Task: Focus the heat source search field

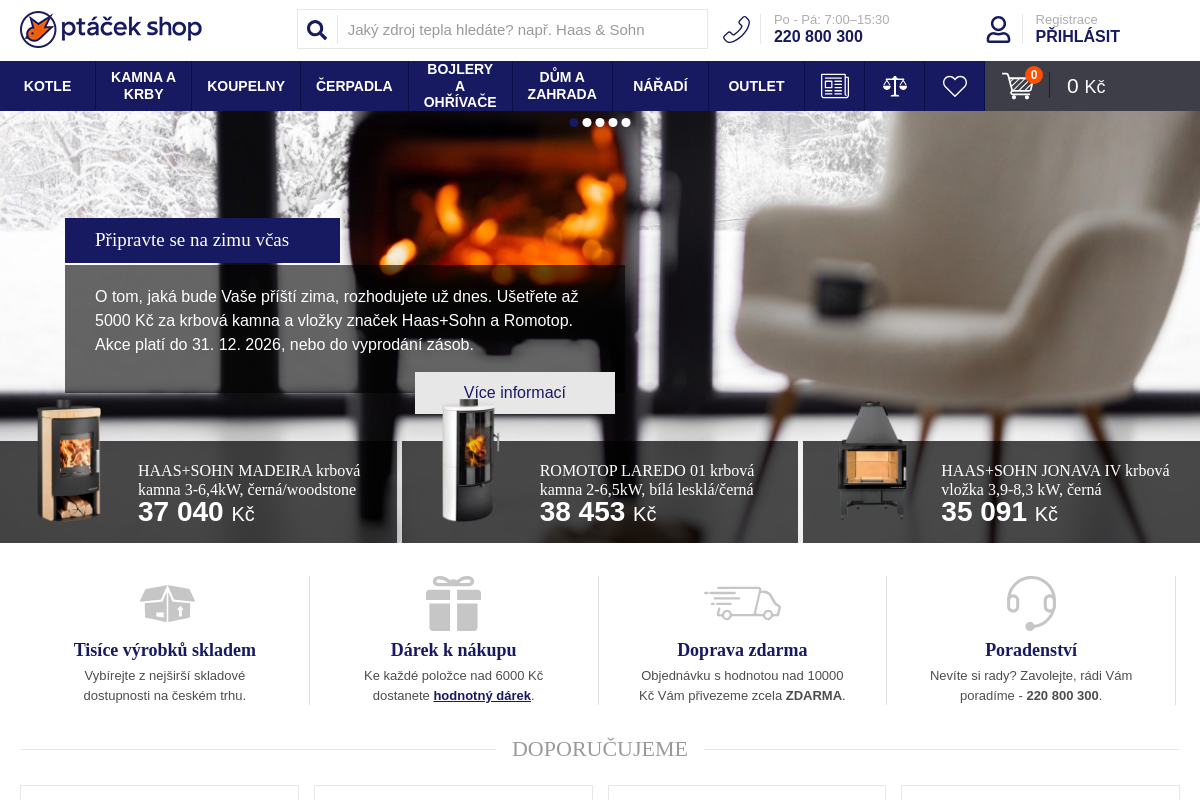Action: 522,30
